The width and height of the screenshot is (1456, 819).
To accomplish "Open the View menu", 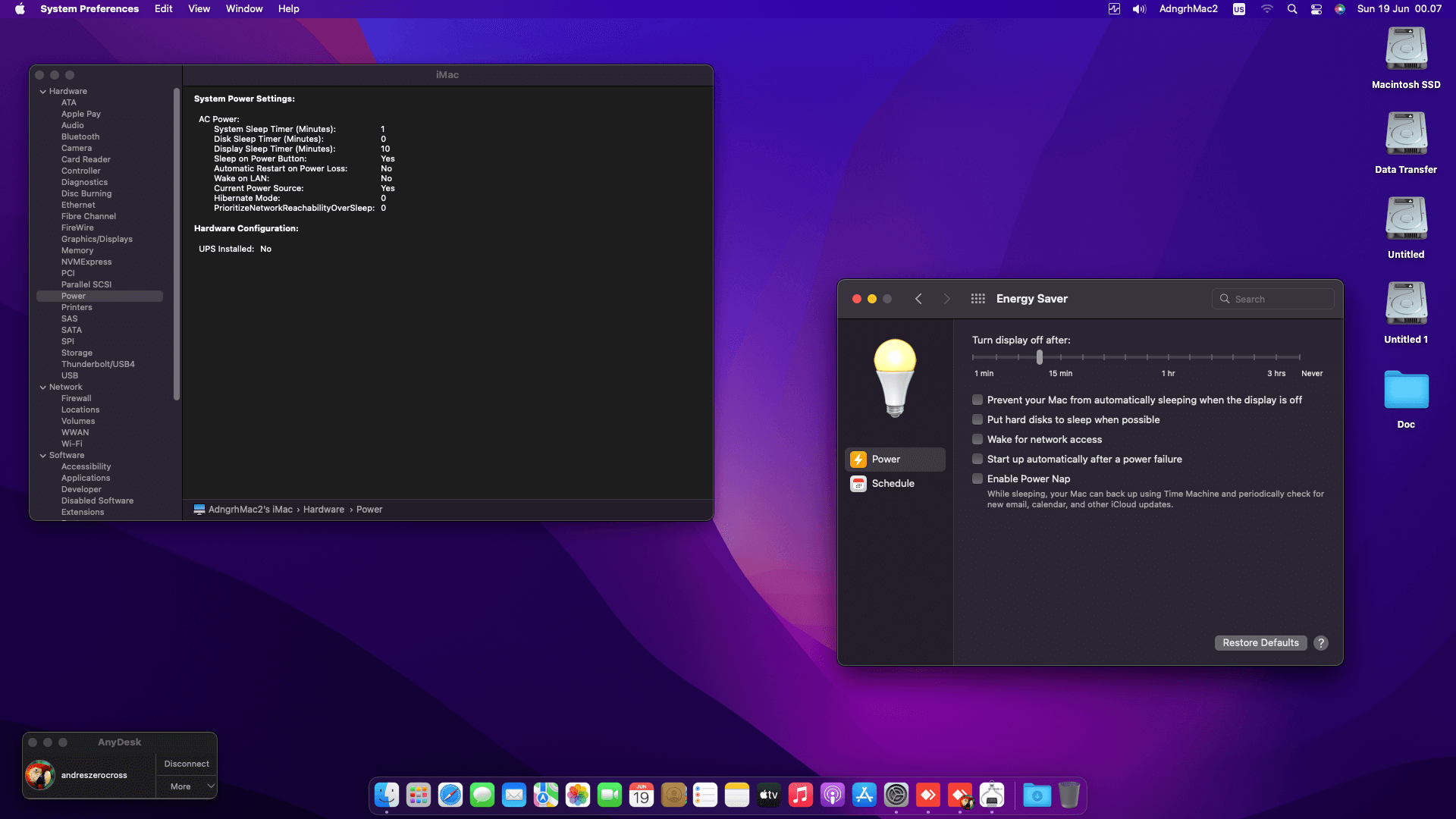I will click(199, 9).
